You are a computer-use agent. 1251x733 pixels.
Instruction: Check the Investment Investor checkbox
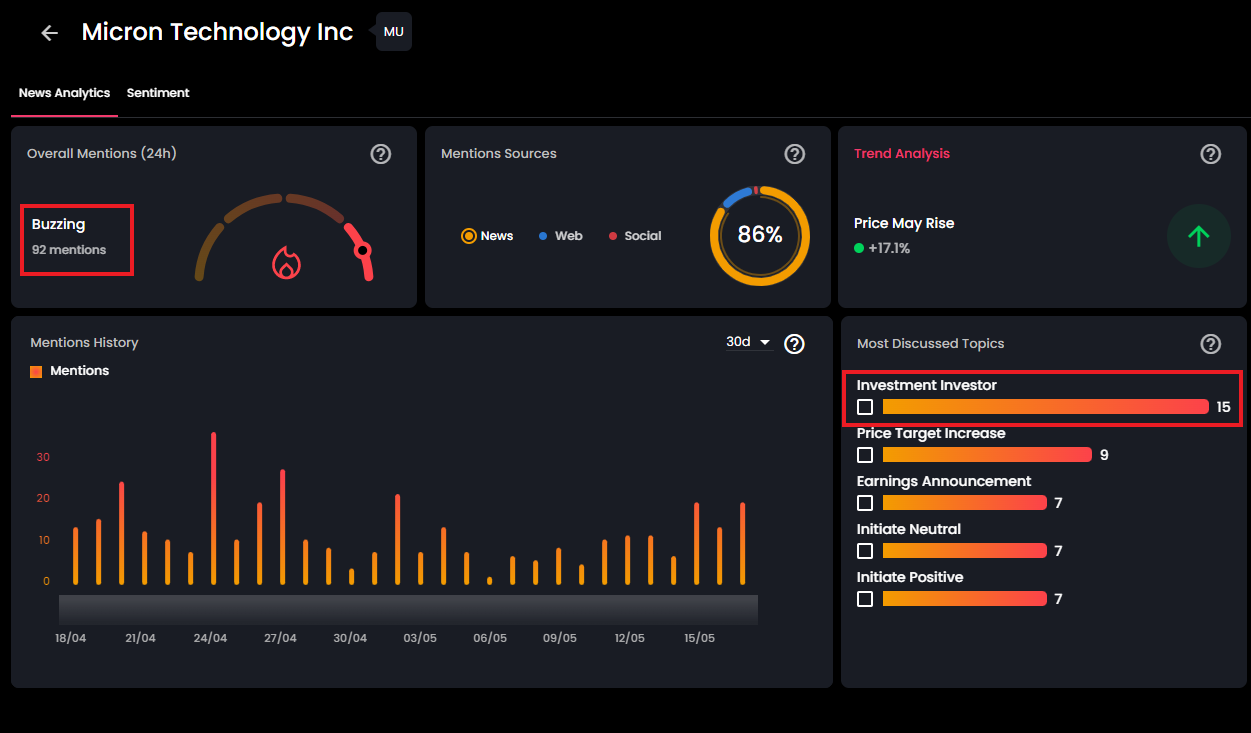click(x=865, y=407)
